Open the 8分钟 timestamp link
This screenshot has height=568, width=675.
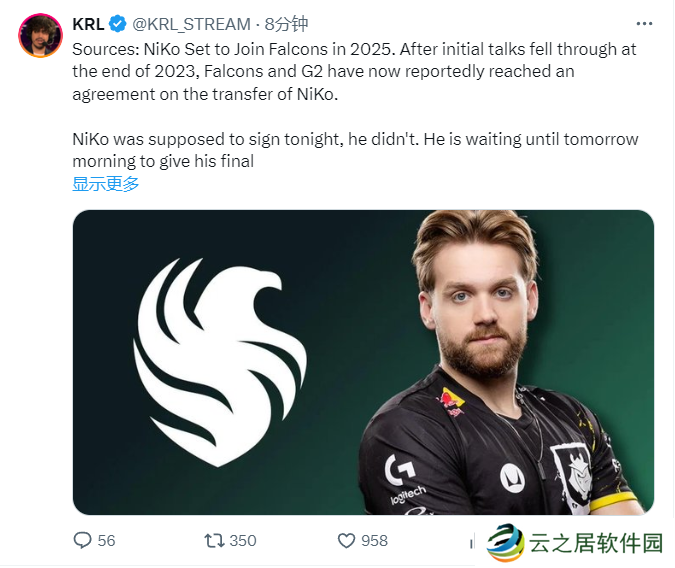[x=286, y=24]
